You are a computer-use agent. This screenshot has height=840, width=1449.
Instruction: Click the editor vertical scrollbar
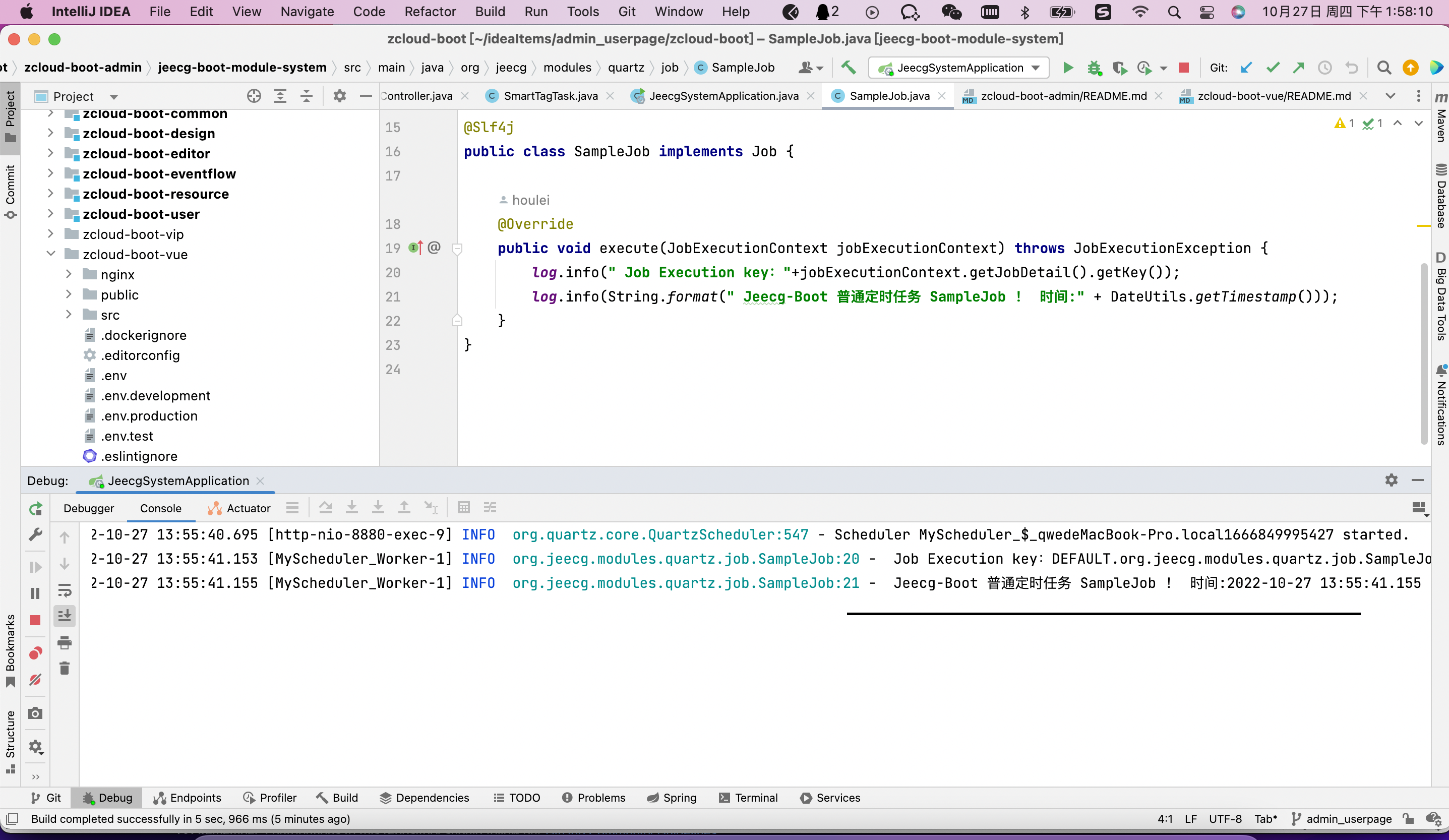click(1424, 353)
